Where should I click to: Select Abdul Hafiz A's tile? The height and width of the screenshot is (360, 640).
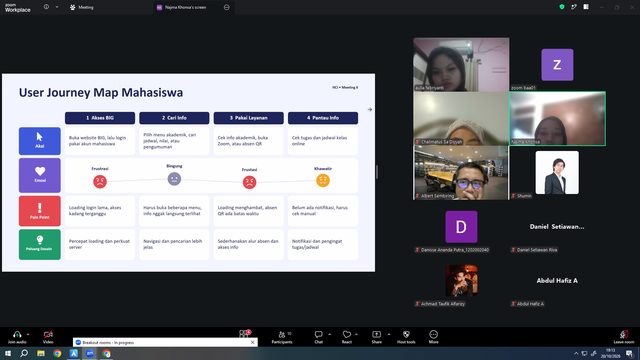[x=557, y=280]
